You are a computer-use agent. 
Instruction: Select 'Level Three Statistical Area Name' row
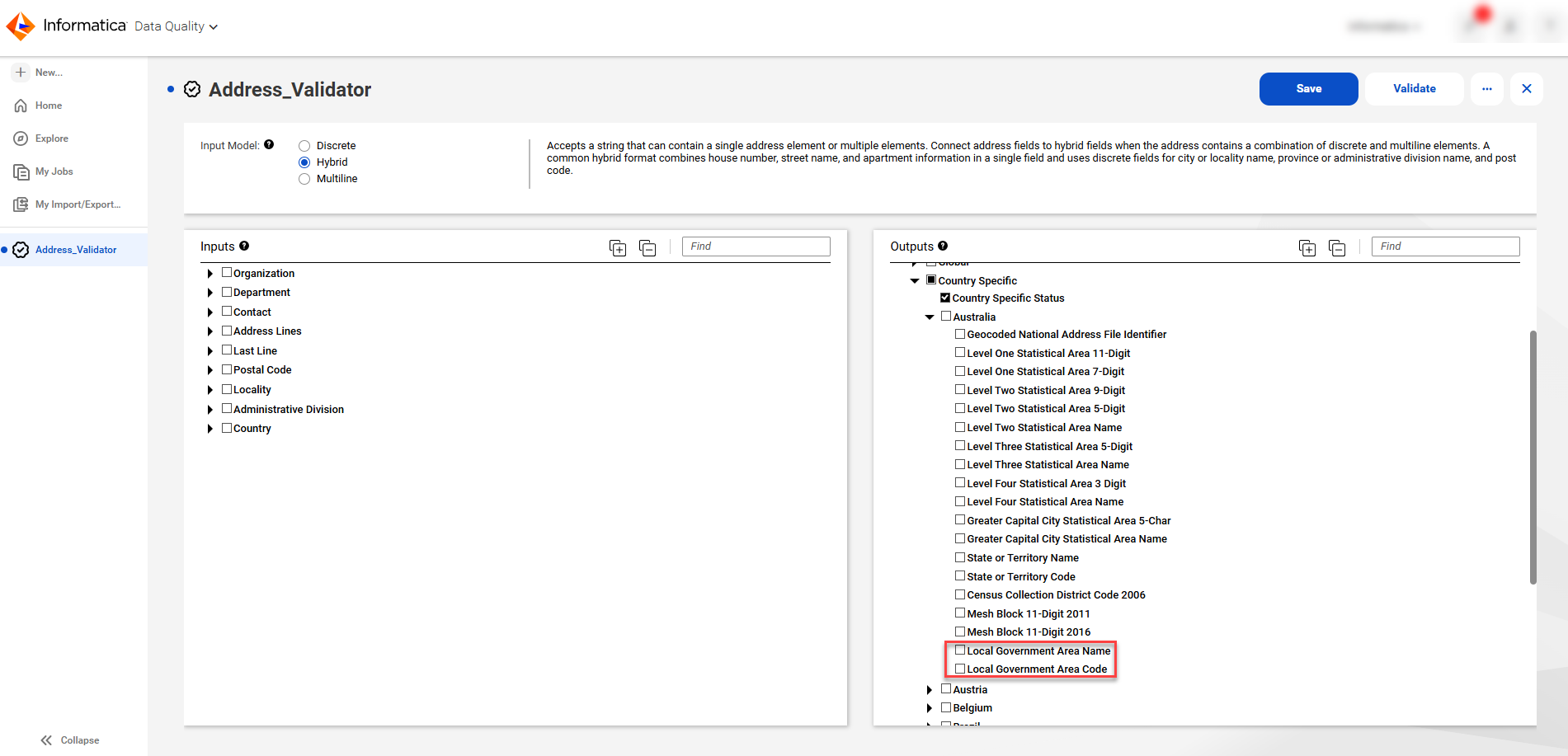click(x=1048, y=464)
